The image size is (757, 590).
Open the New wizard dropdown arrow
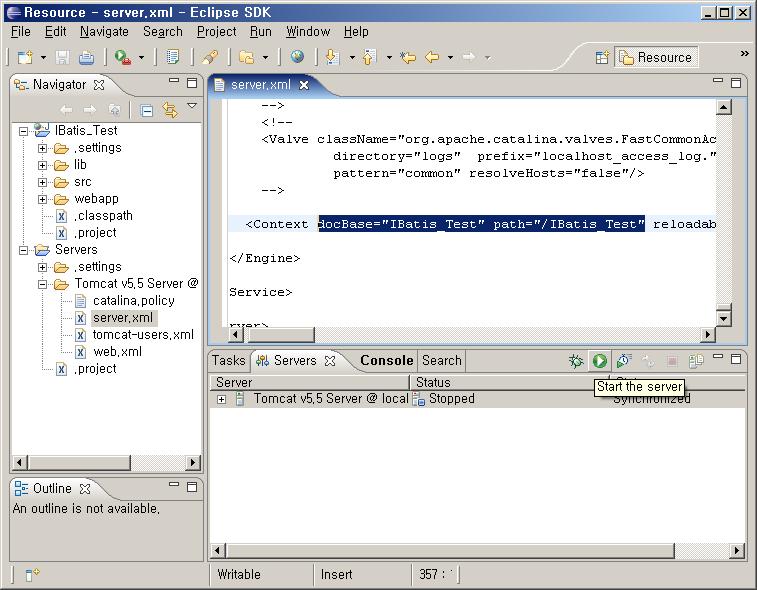(43, 58)
